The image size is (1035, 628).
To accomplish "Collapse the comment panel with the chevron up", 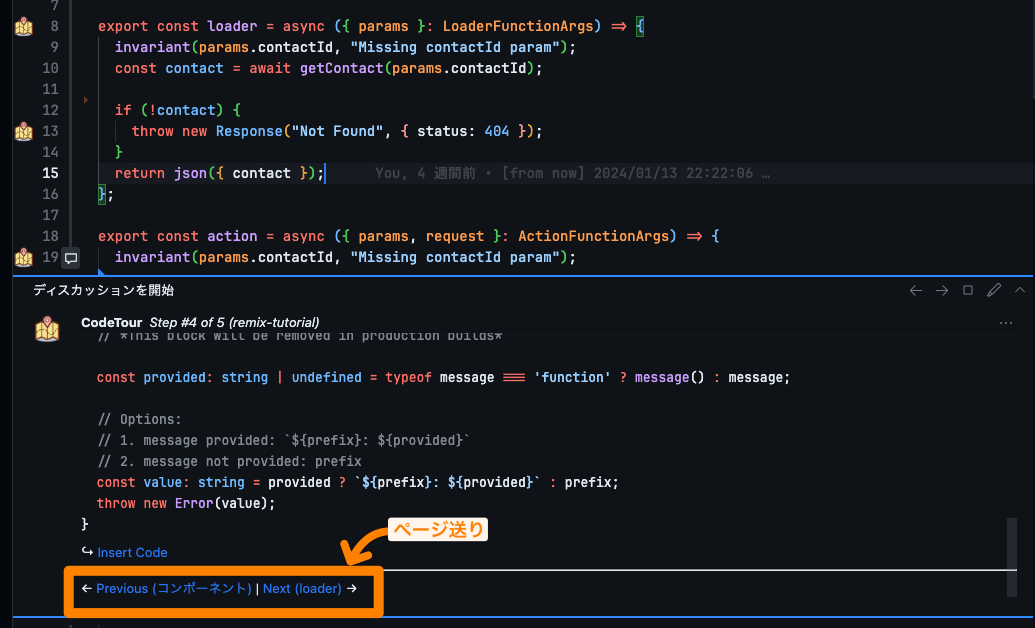I will [1019, 290].
